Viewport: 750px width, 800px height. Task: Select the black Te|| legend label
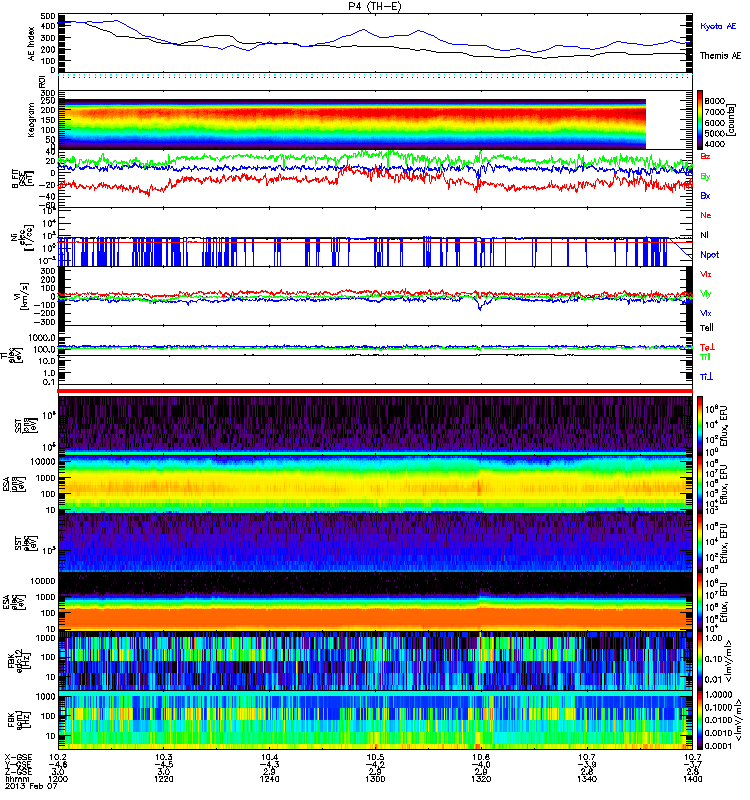[x=707, y=328]
